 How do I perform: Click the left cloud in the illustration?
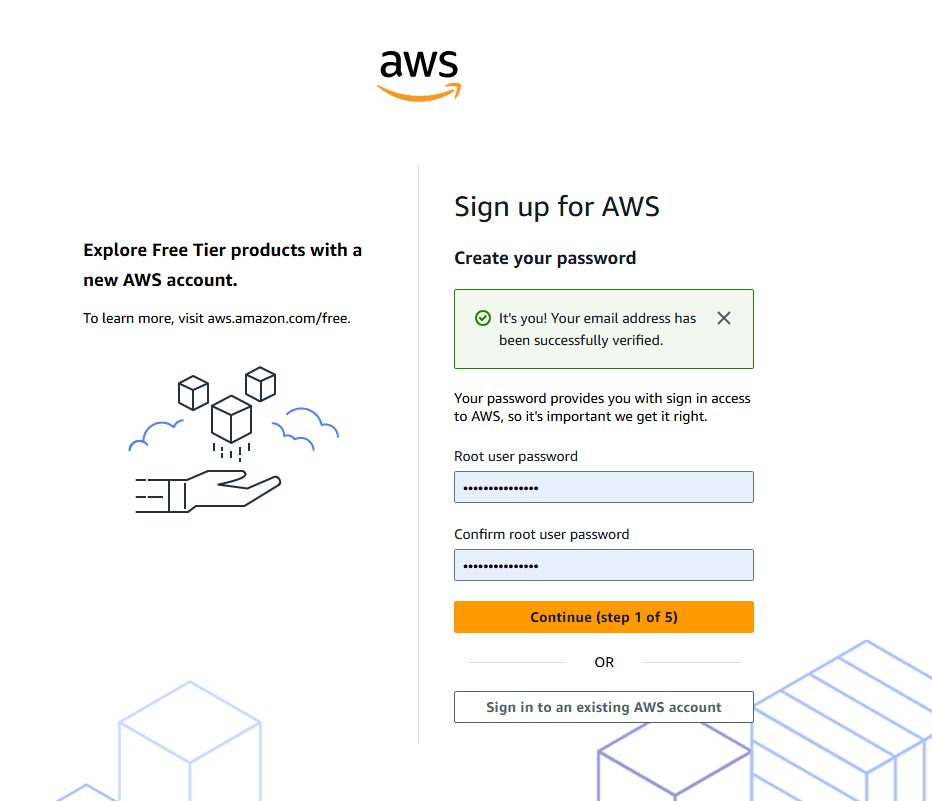pyautogui.click(x=157, y=435)
